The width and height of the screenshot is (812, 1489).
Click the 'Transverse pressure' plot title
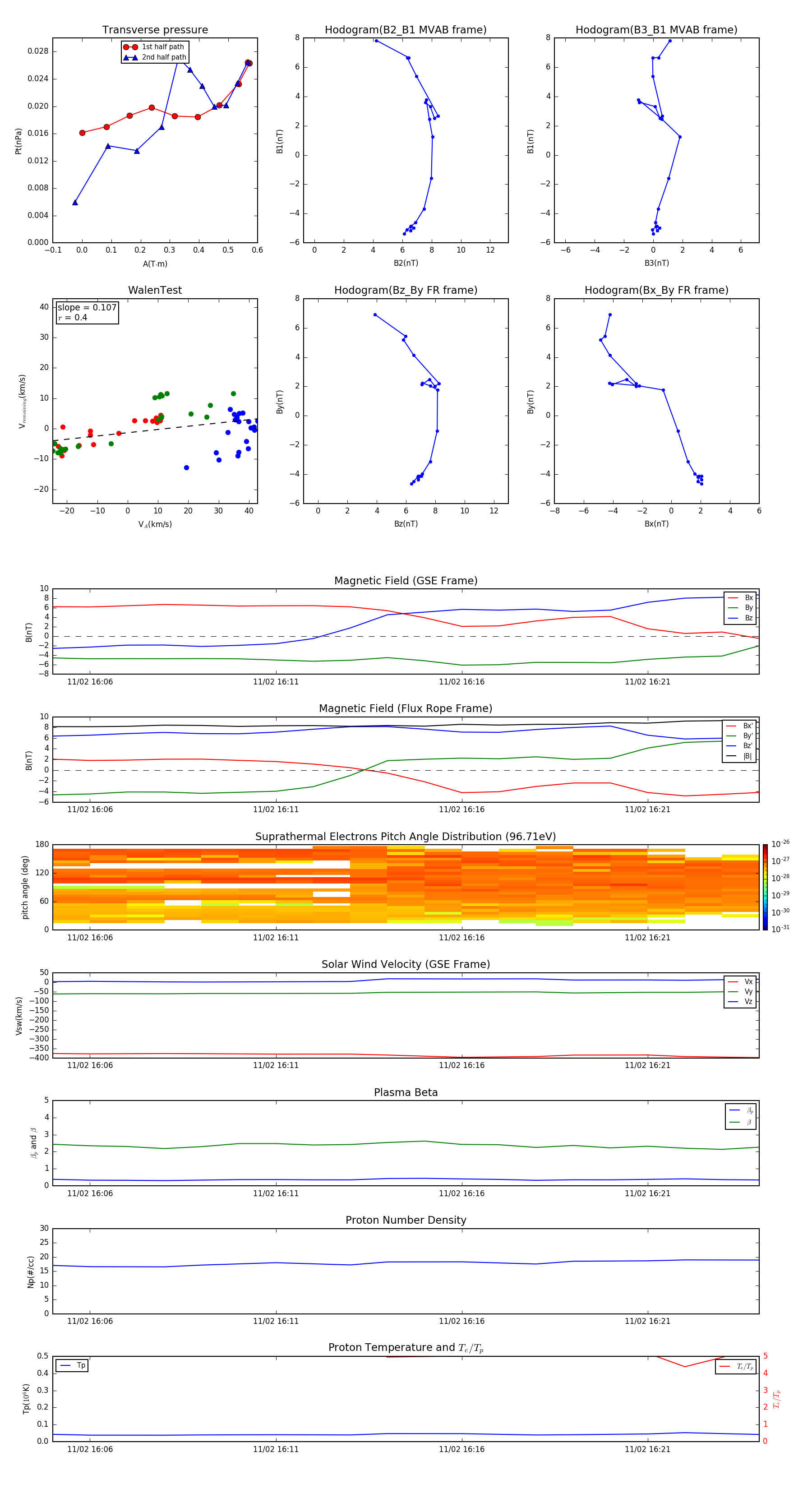coord(155,30)
